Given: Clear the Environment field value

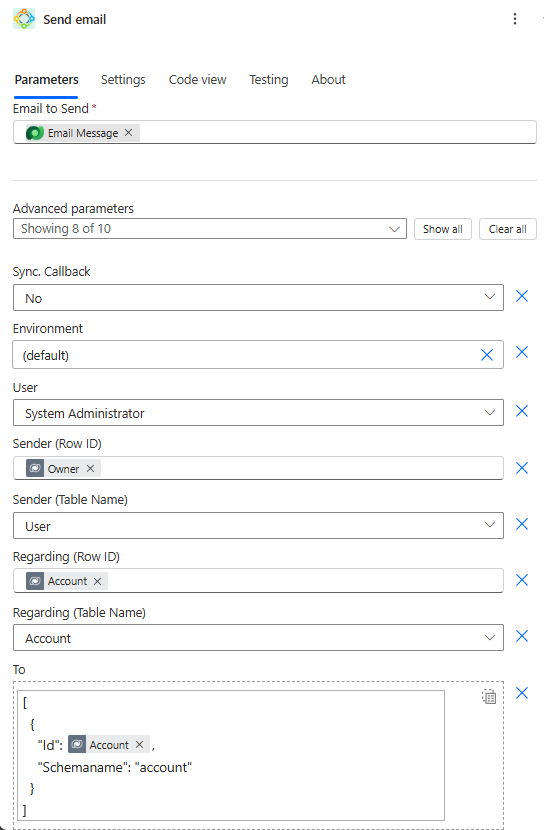Looking at the screenshot, I should point(487,355).
